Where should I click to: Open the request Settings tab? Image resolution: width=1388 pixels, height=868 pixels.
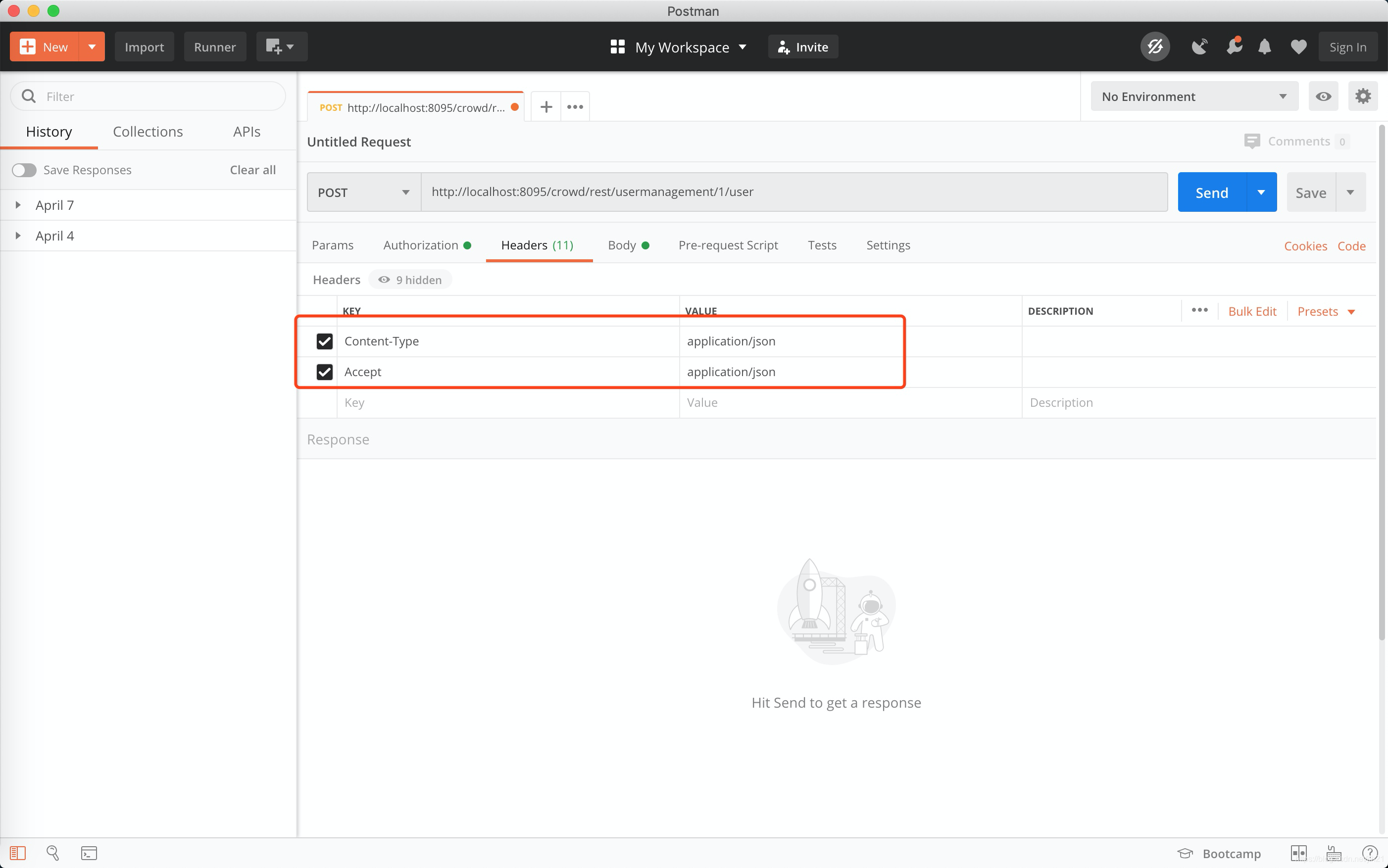point(888,245)
